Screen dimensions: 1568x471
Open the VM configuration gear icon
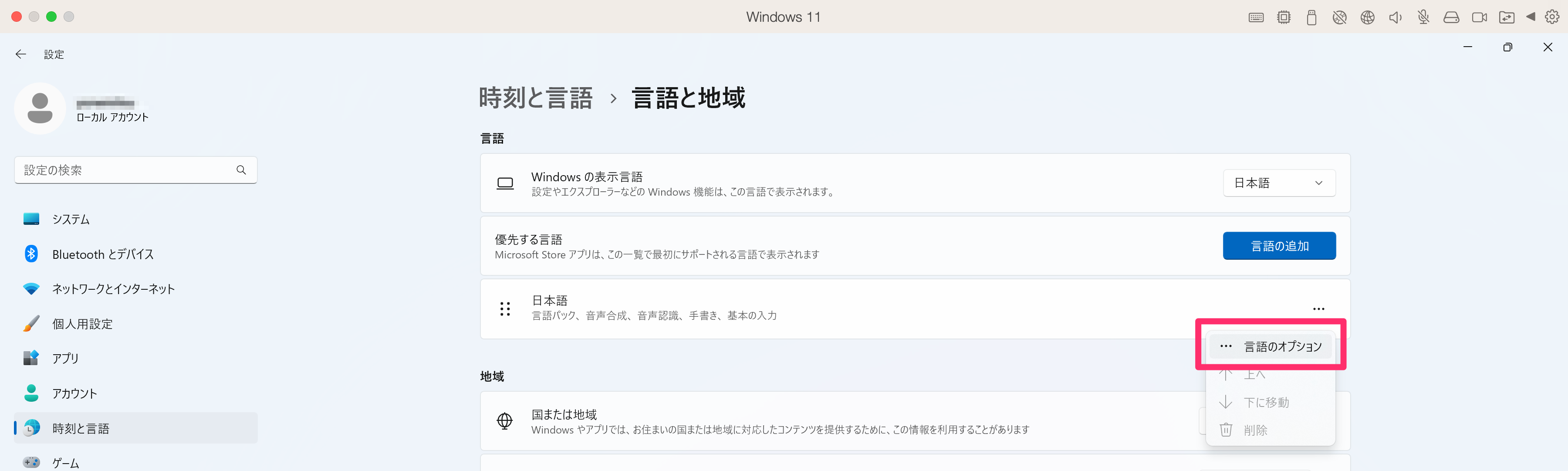pos(1552,17)
